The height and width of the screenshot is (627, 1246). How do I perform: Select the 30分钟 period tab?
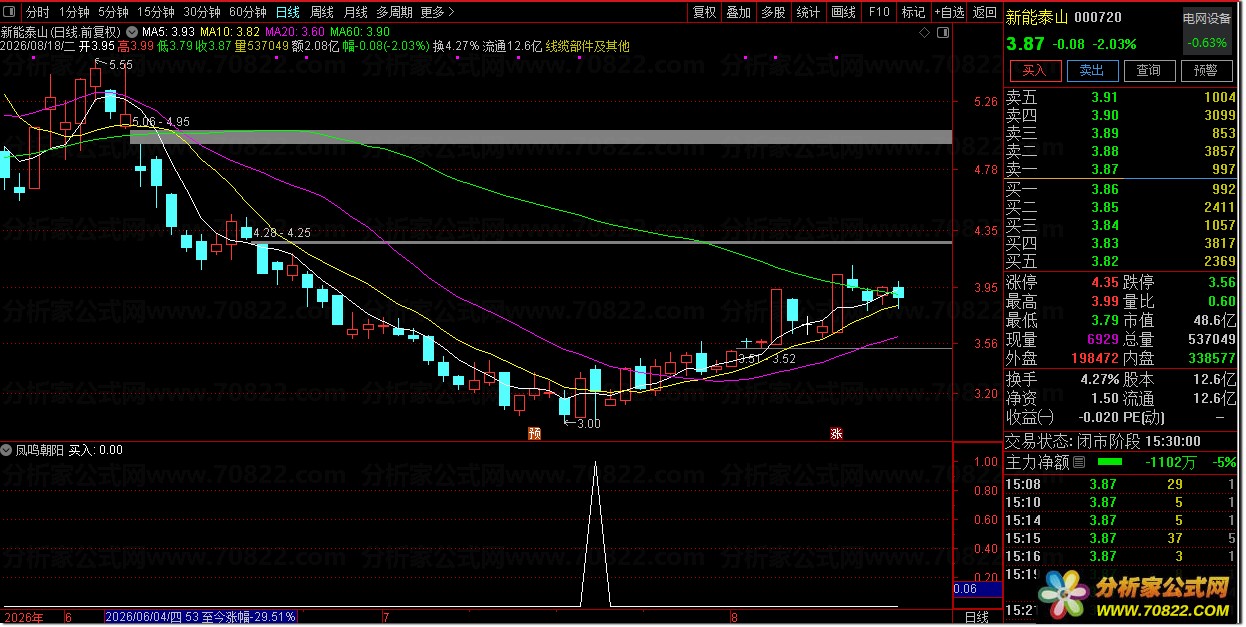pyautogui.click(x=202, y=12)
